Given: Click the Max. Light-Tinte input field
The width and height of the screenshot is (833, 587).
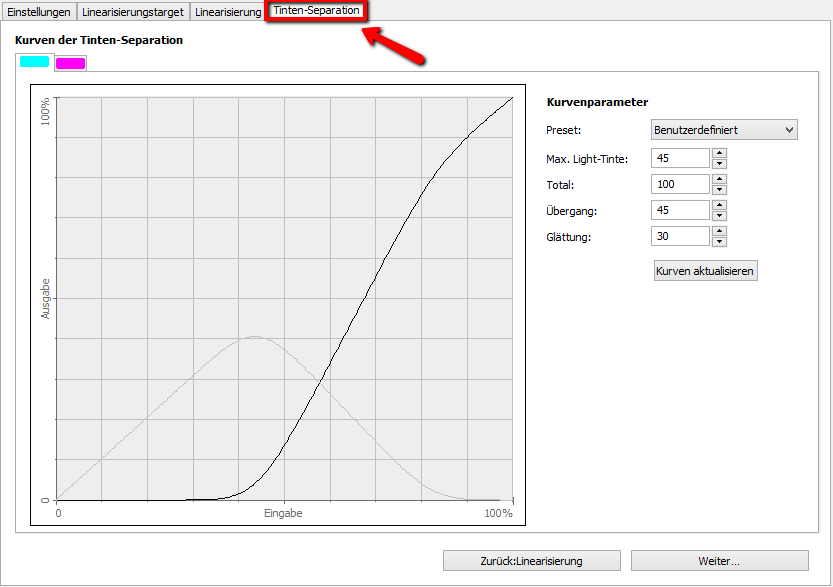Looking at the screenshot, I should click(679, 158).
